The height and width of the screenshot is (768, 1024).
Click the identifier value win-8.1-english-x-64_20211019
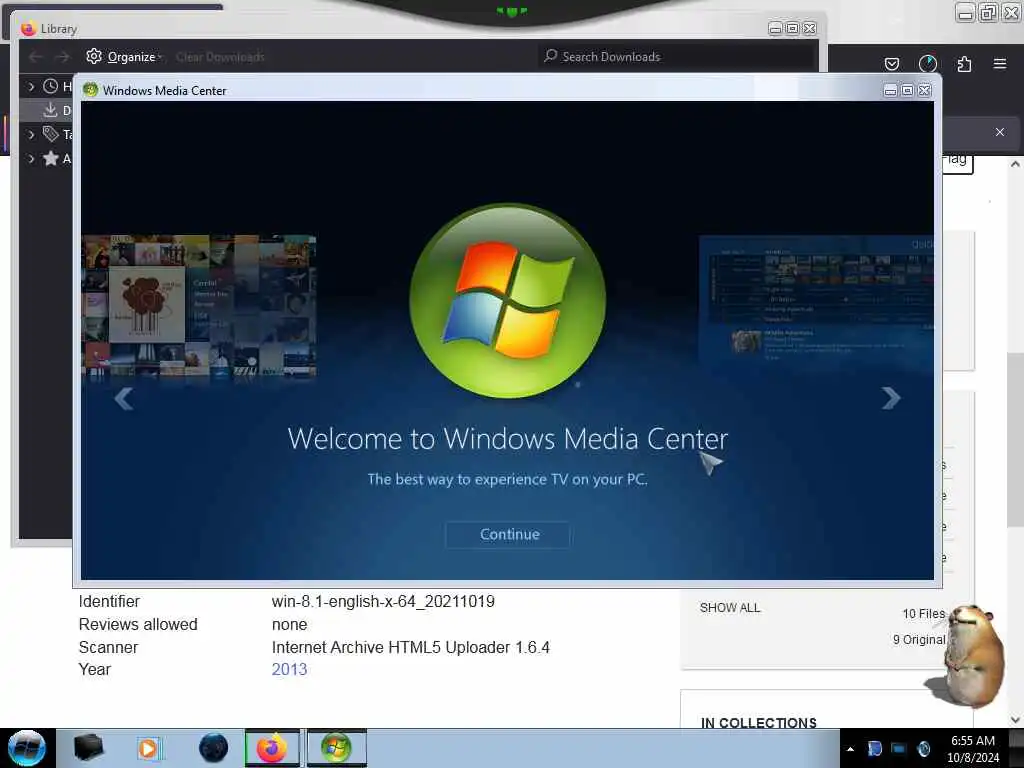click(383, 601)
